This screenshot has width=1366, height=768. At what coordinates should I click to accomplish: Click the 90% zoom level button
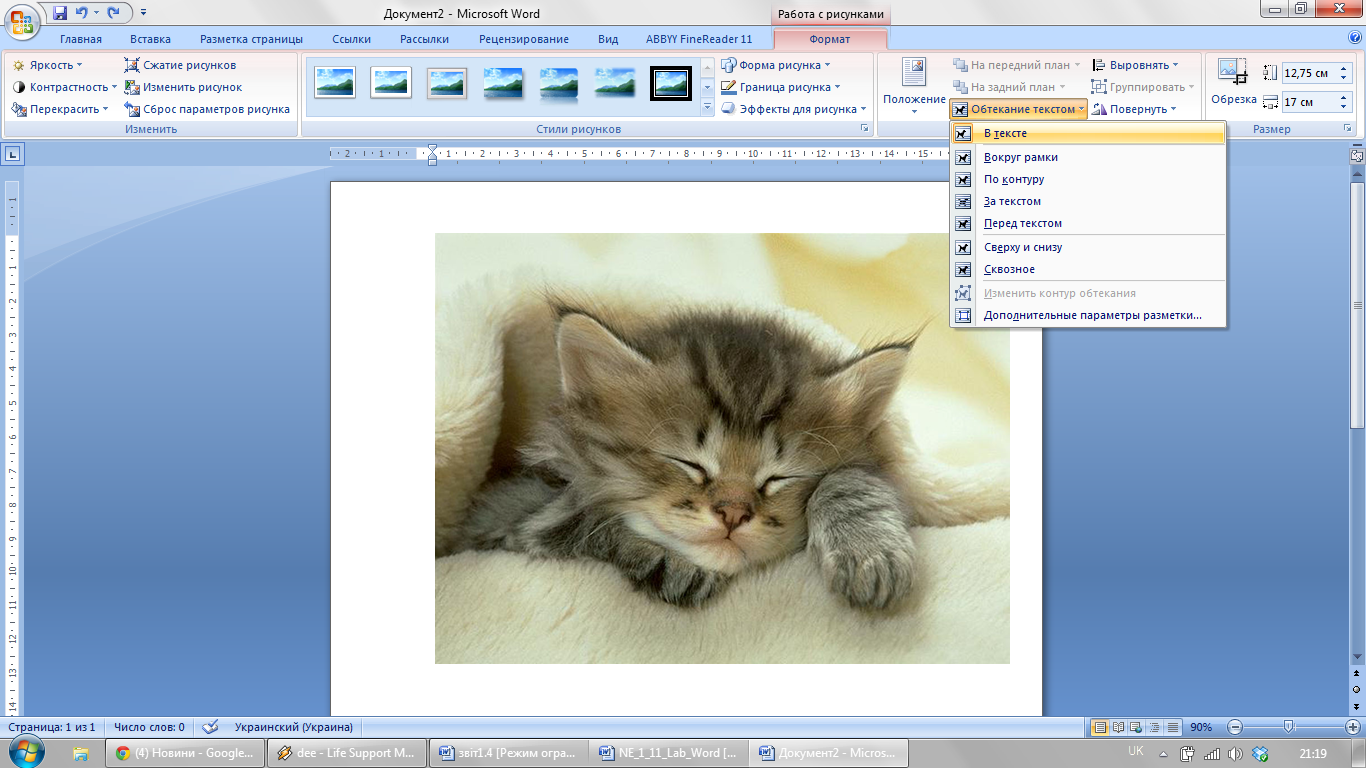click(x=1201, y=727)
